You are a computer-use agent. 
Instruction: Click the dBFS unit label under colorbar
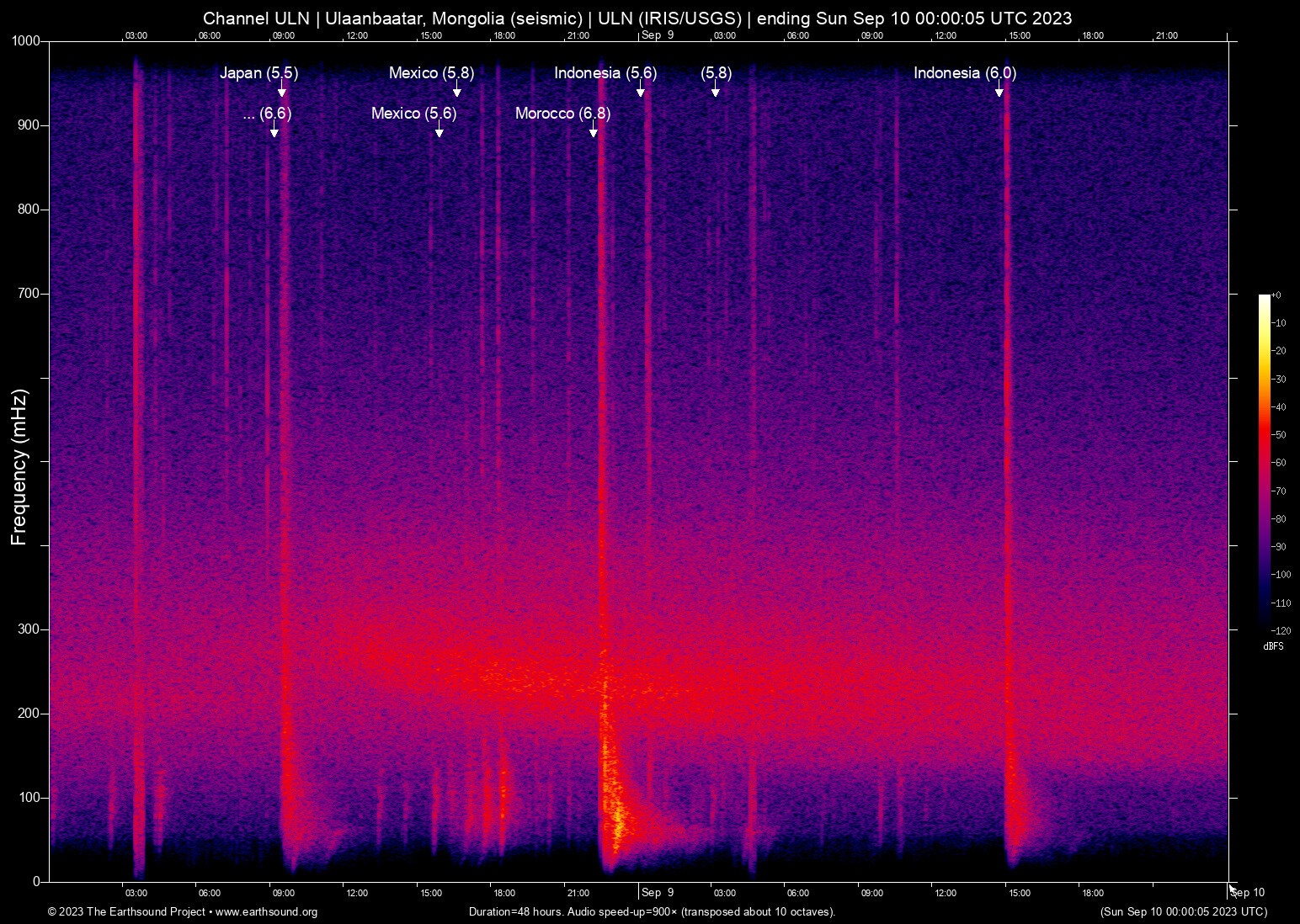[x=1273, y=646]
